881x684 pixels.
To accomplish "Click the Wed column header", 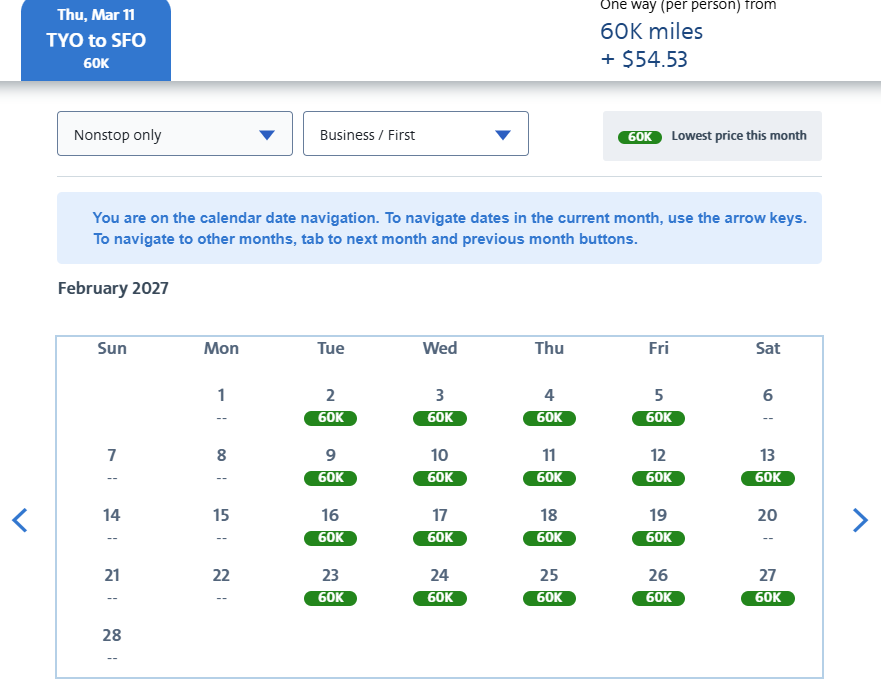I will coord(440,348).
